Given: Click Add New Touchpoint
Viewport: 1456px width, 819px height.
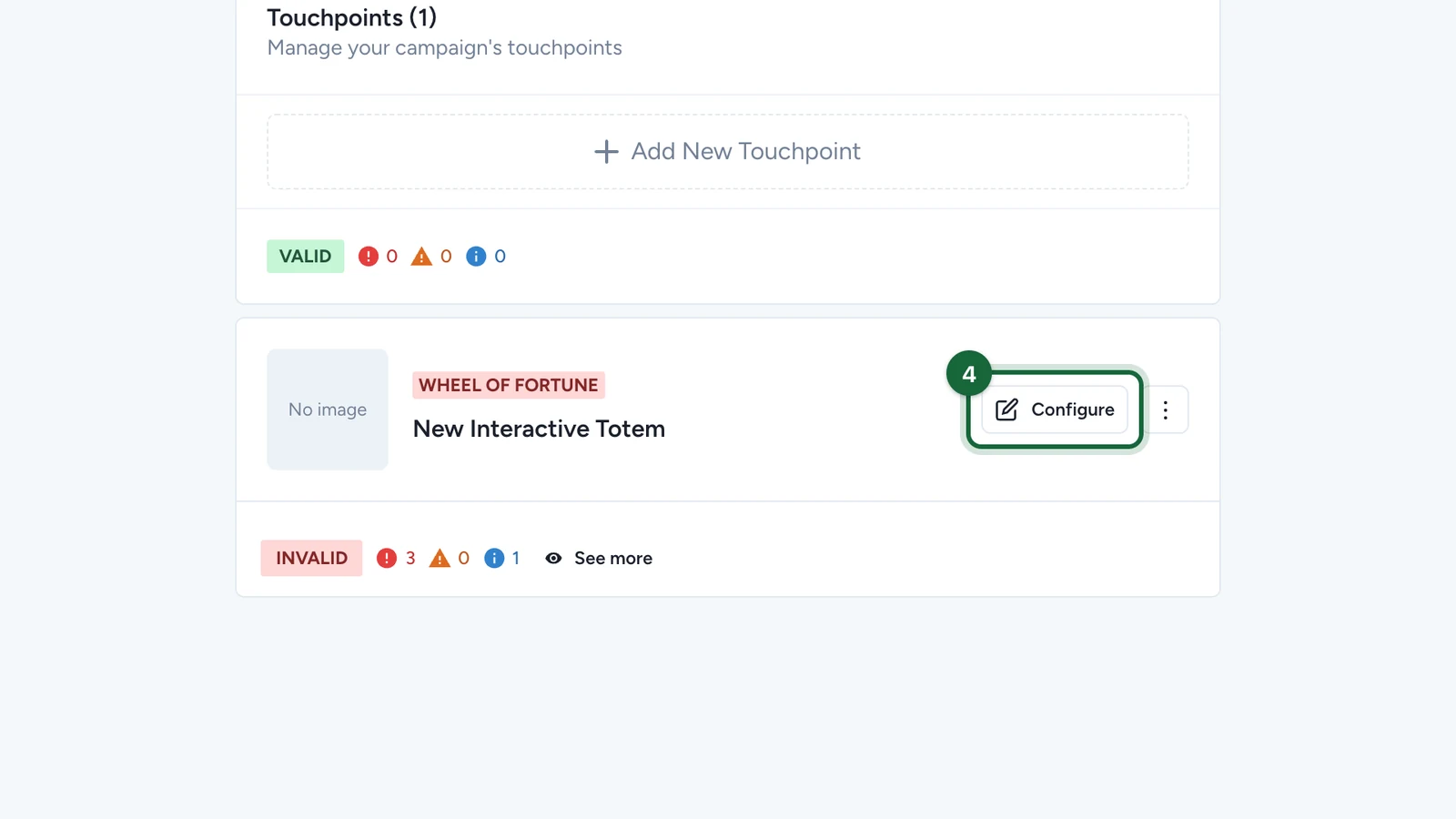Looking at the screenshot, I should coord(727,151).
